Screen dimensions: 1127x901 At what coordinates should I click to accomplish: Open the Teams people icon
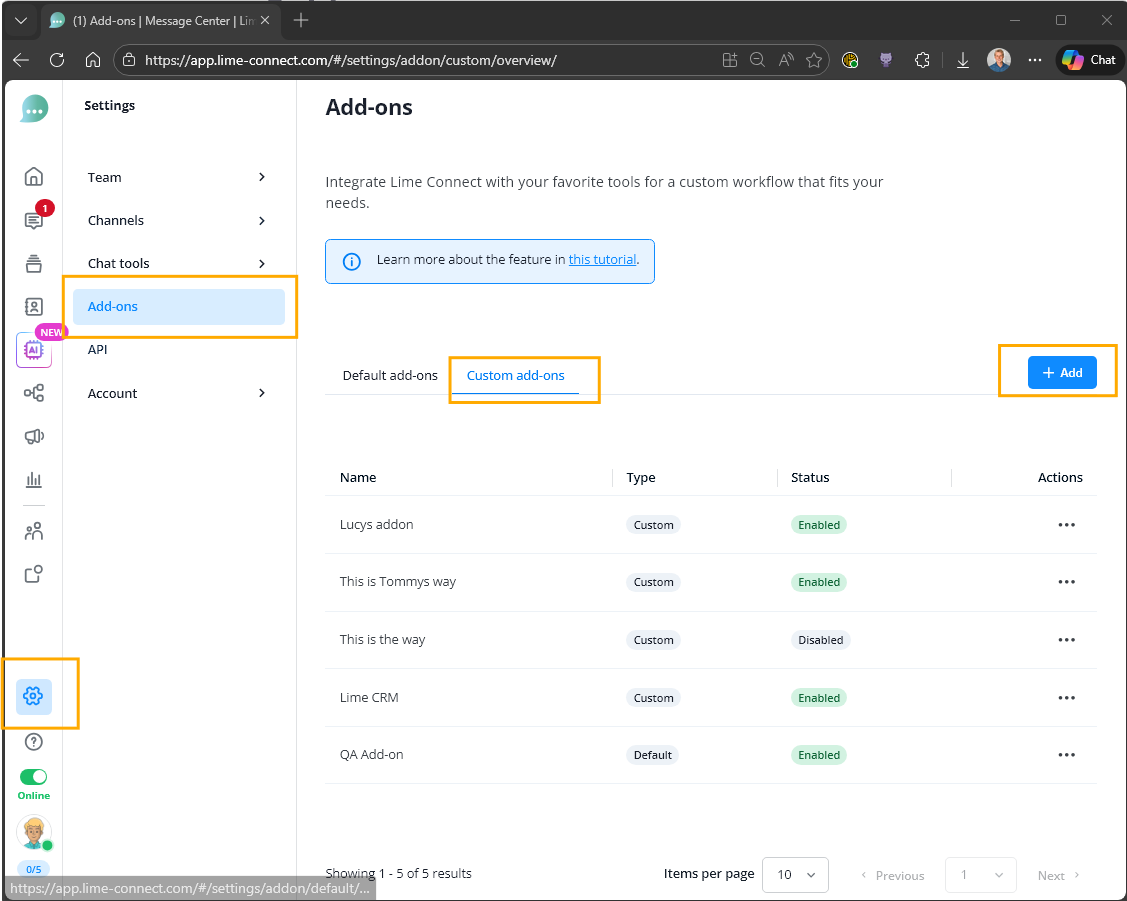click(x=33, y=530)
